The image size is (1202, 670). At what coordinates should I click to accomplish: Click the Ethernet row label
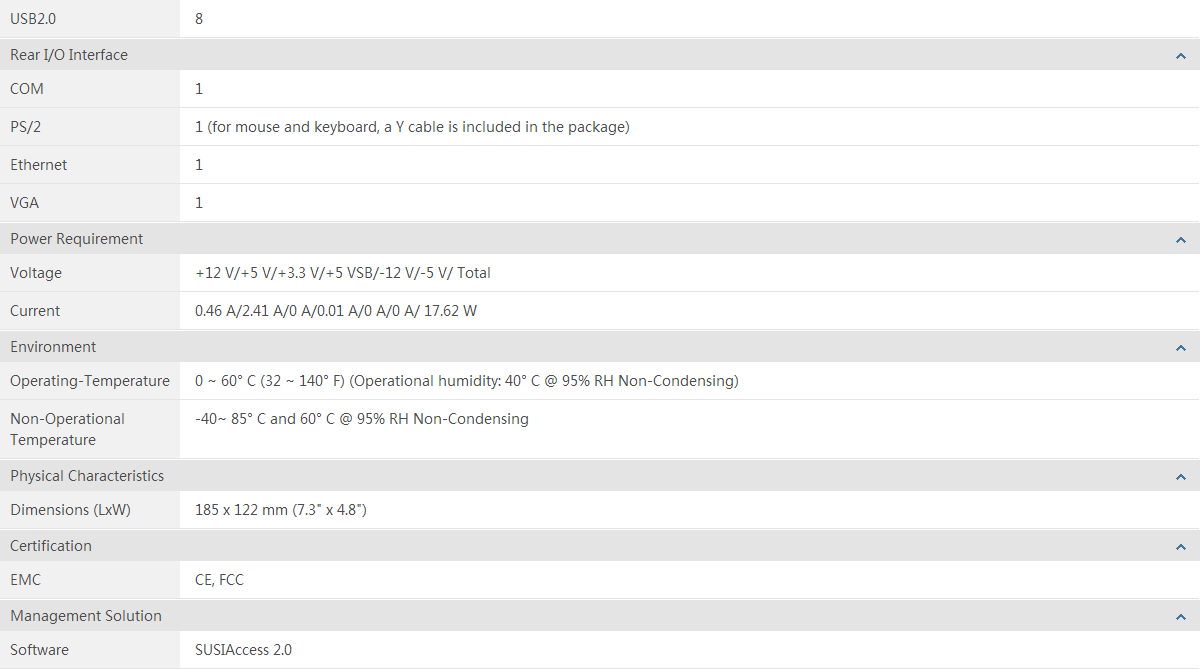coord(39,165)
